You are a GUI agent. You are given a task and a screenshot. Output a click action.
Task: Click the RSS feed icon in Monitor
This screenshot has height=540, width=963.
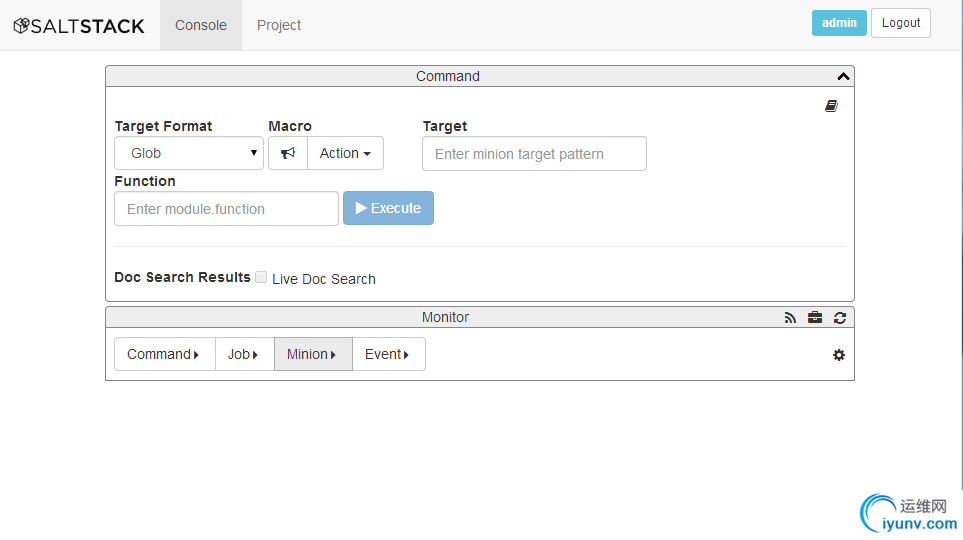click(790, 318)
